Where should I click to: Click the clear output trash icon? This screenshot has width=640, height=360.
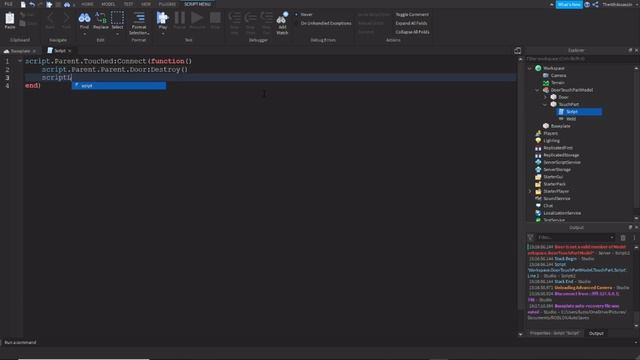[623, 238]
